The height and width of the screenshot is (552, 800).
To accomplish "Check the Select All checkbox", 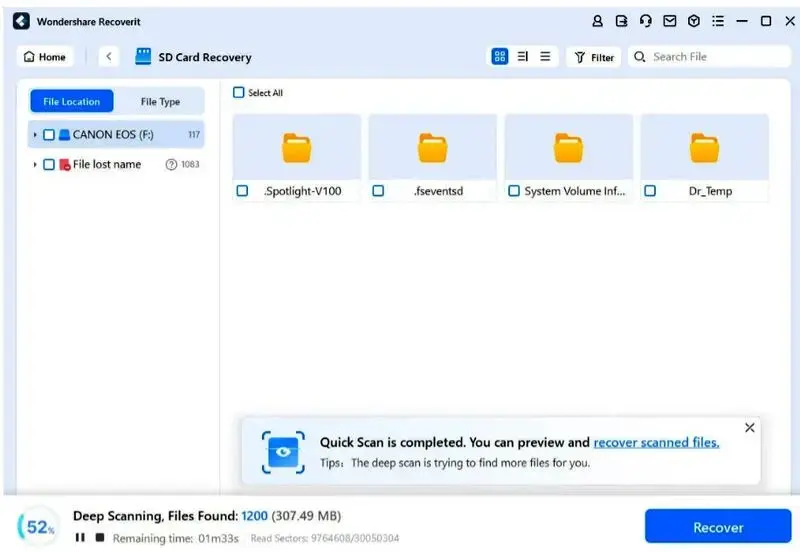I will pyautogui.click(x=238, y=92).
